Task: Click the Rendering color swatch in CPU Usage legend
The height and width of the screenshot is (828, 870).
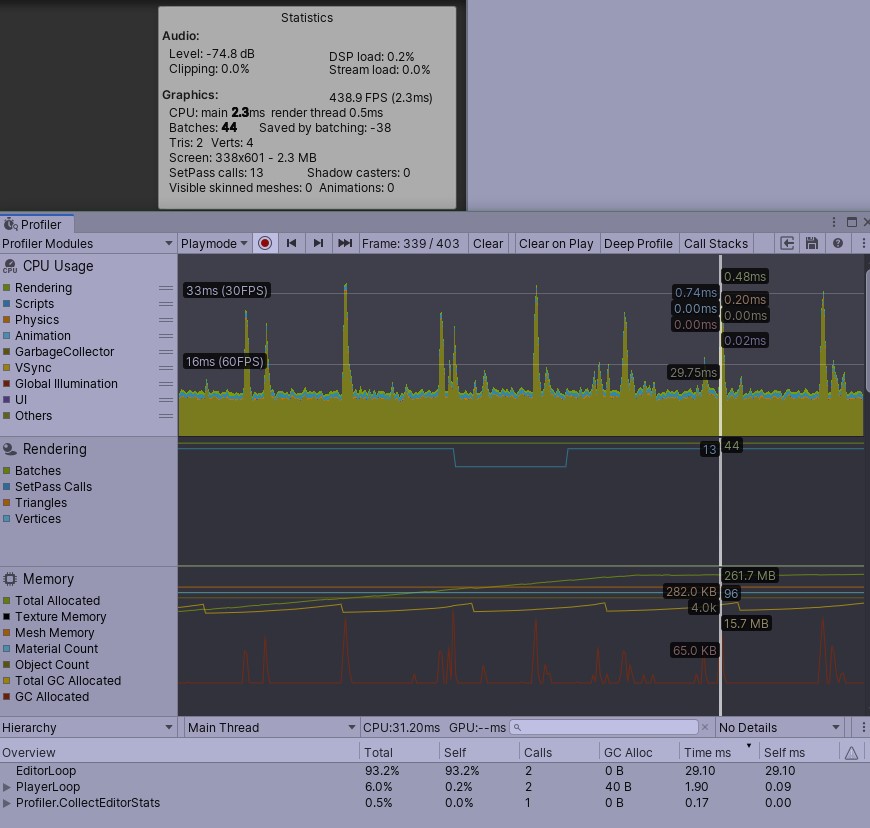Action: tap(8, 287)
